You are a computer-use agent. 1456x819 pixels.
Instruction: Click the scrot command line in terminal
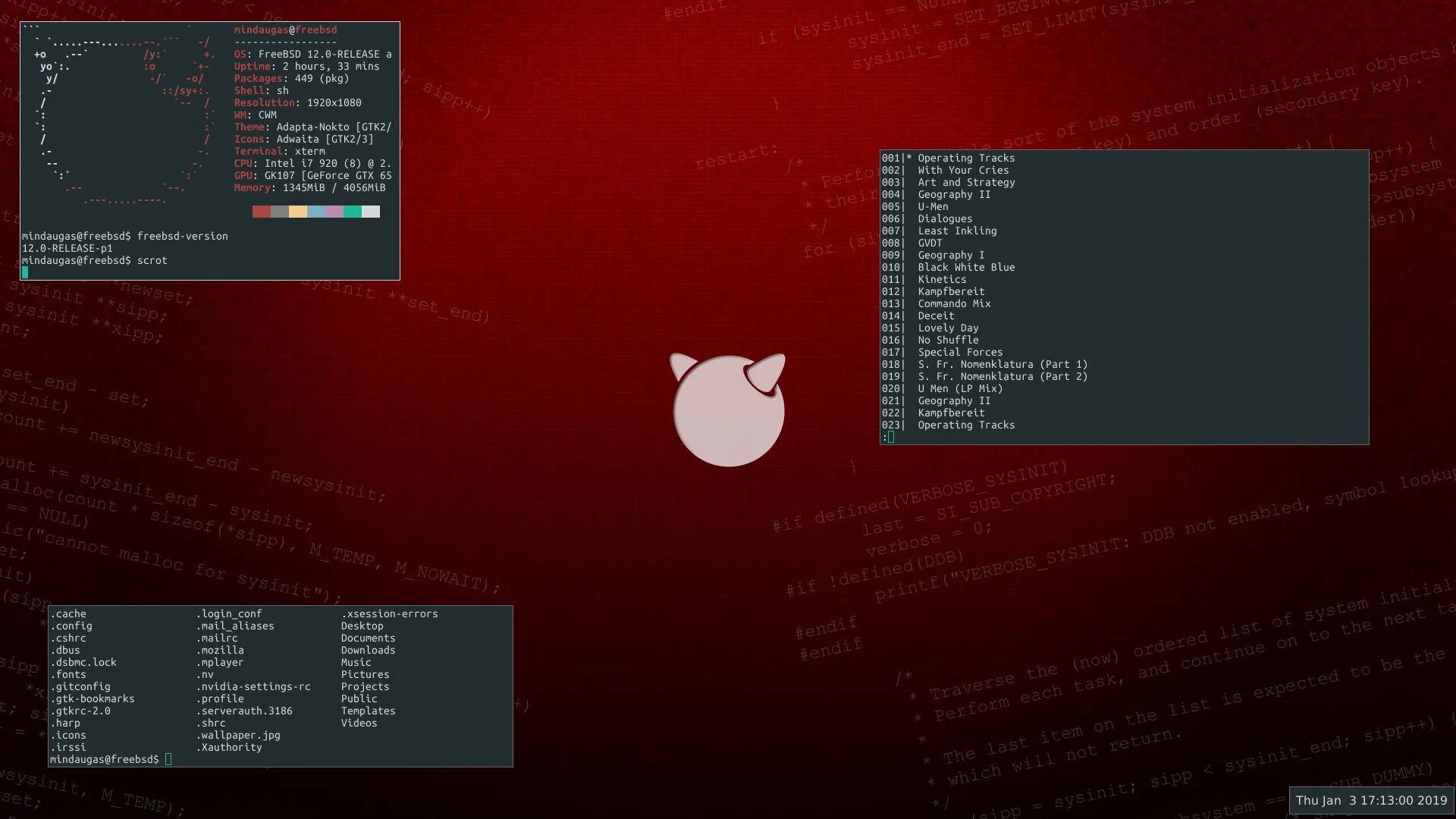pyautogui.click(x=94, y=261)
